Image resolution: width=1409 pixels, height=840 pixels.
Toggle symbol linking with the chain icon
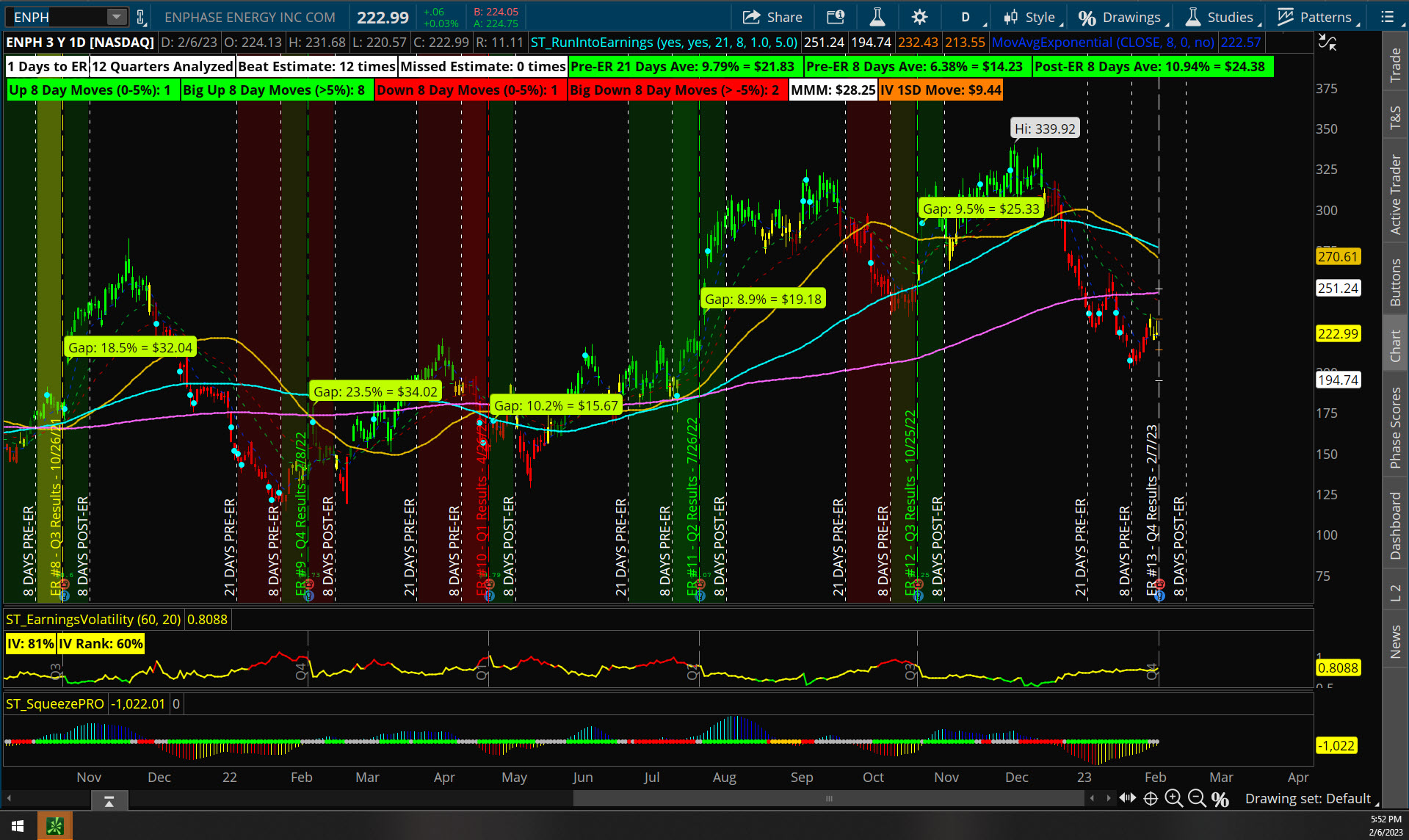(139, 16)
